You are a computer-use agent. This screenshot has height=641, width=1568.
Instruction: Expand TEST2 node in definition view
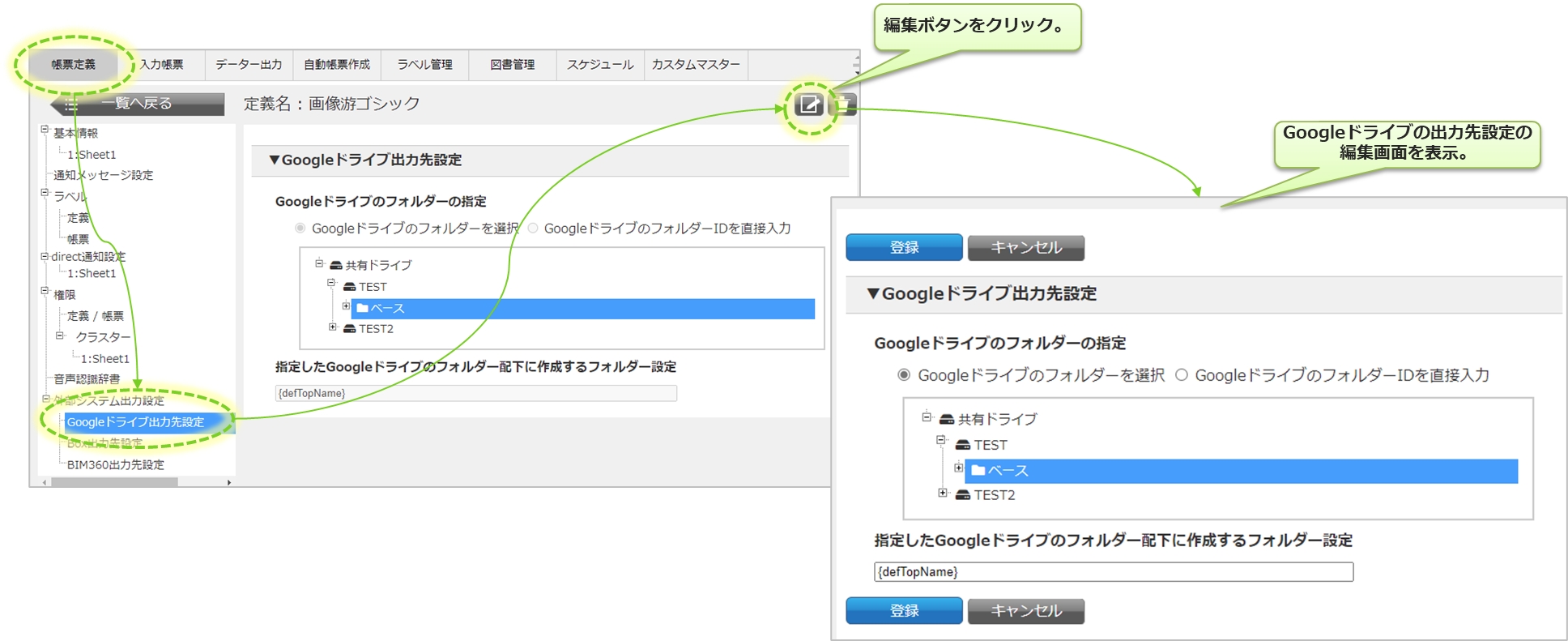[333, 327]
